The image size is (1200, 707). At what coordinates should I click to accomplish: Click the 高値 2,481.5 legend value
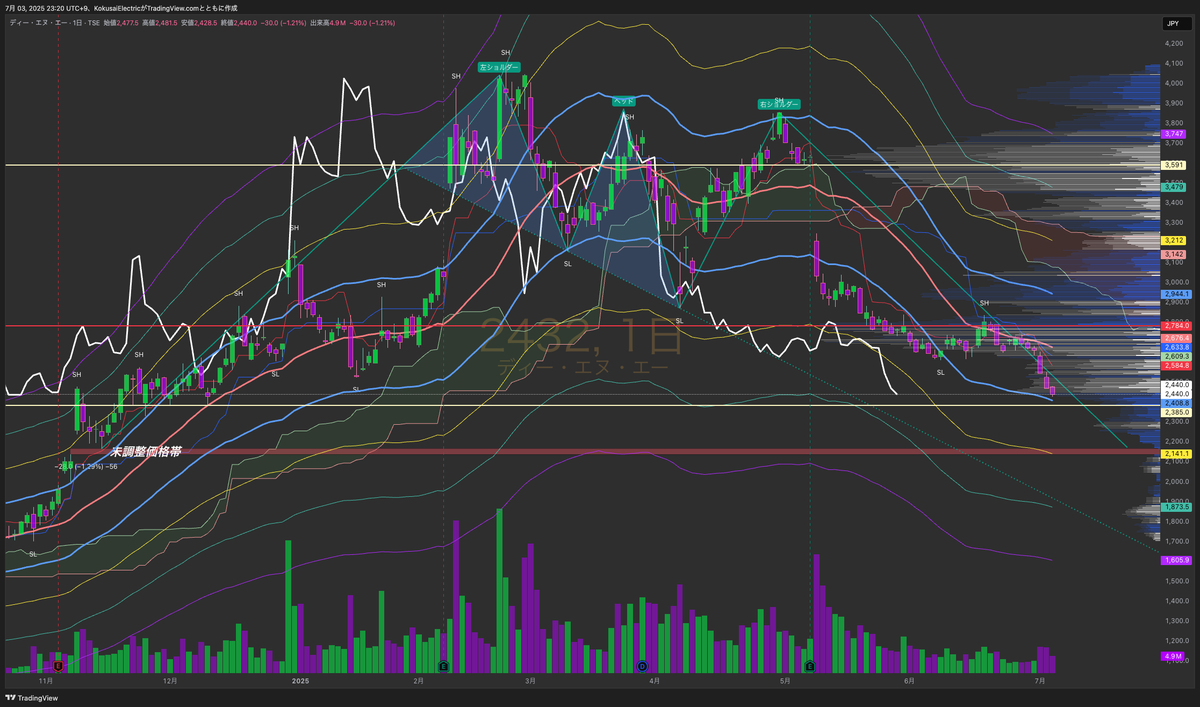coord(160,23)
